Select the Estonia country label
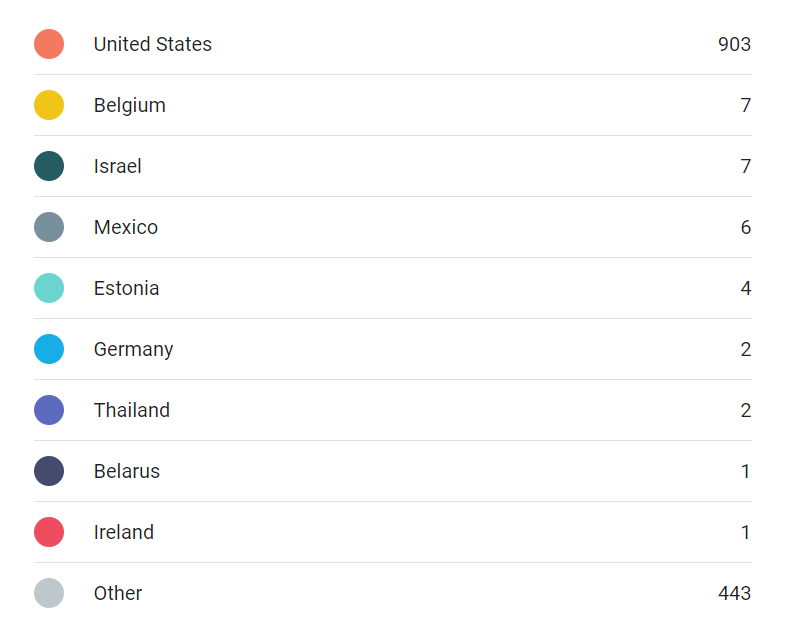This screenshot has height=636, width=787. [x=126, y=288]
